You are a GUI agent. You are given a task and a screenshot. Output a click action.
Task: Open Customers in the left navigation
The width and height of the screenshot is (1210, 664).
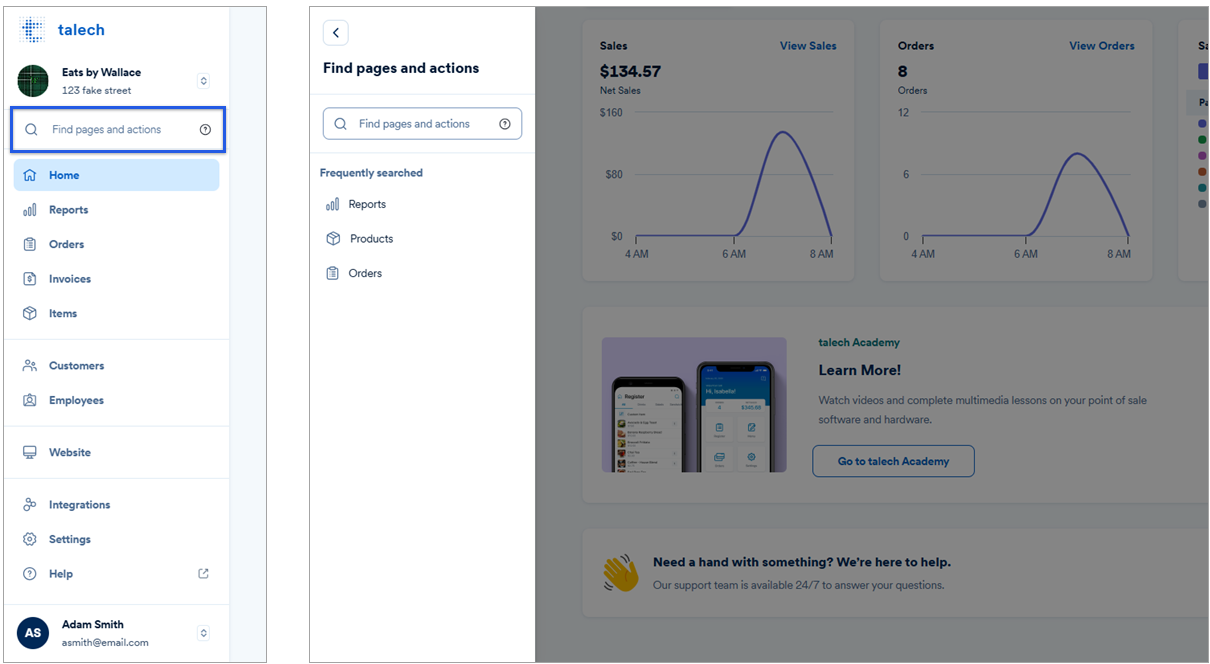click(76, 366)
